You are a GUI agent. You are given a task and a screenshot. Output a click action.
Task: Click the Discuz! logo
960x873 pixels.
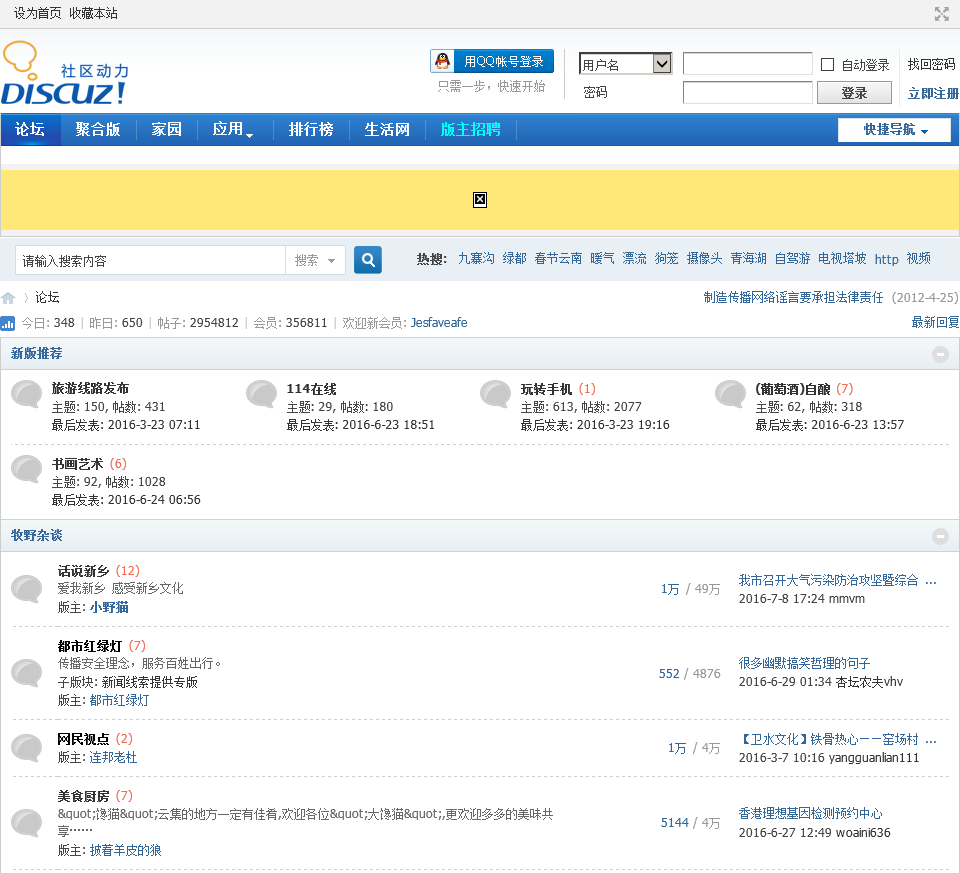click(x=65, y=73)
